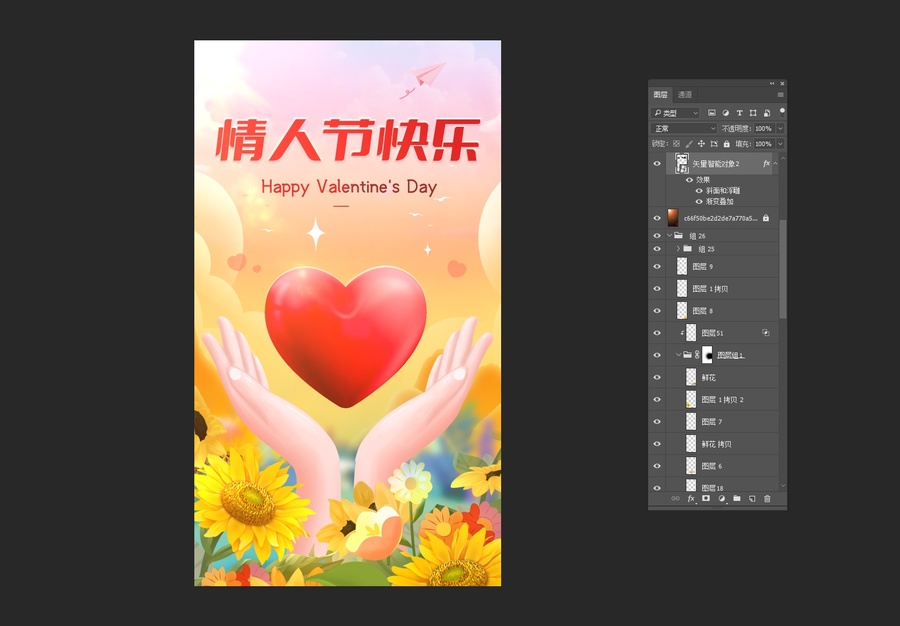
Task: Click folder icon of 组 26
Action: 678,235
